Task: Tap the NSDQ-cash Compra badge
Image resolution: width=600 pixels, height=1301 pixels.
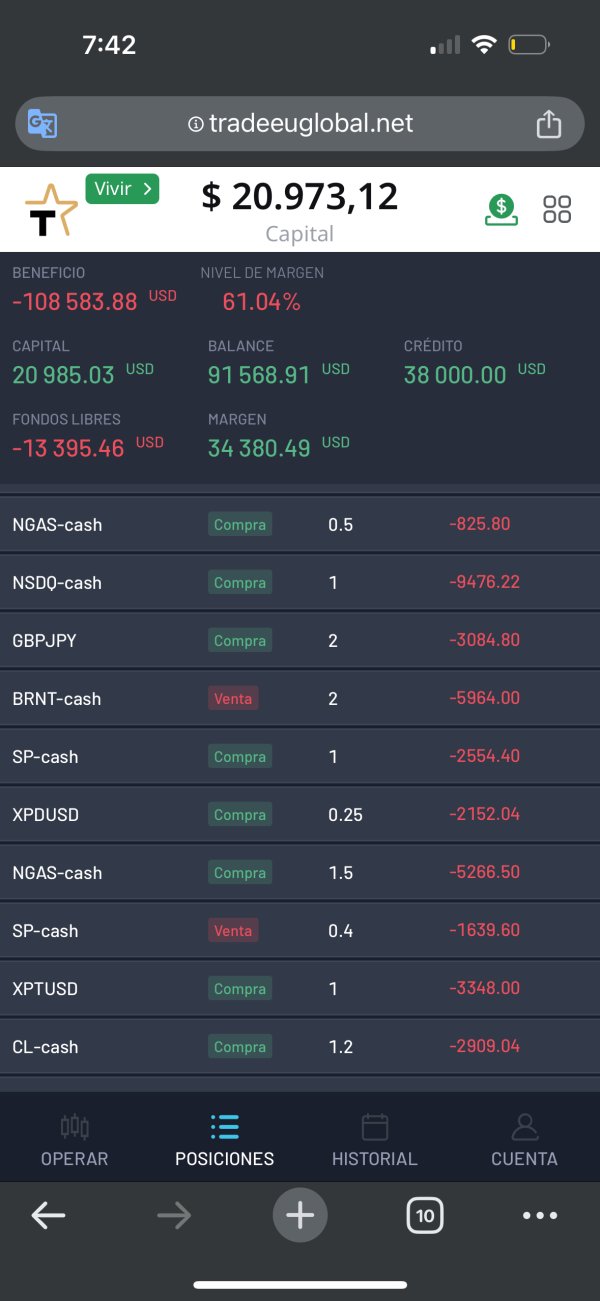Action: point(240,583)
